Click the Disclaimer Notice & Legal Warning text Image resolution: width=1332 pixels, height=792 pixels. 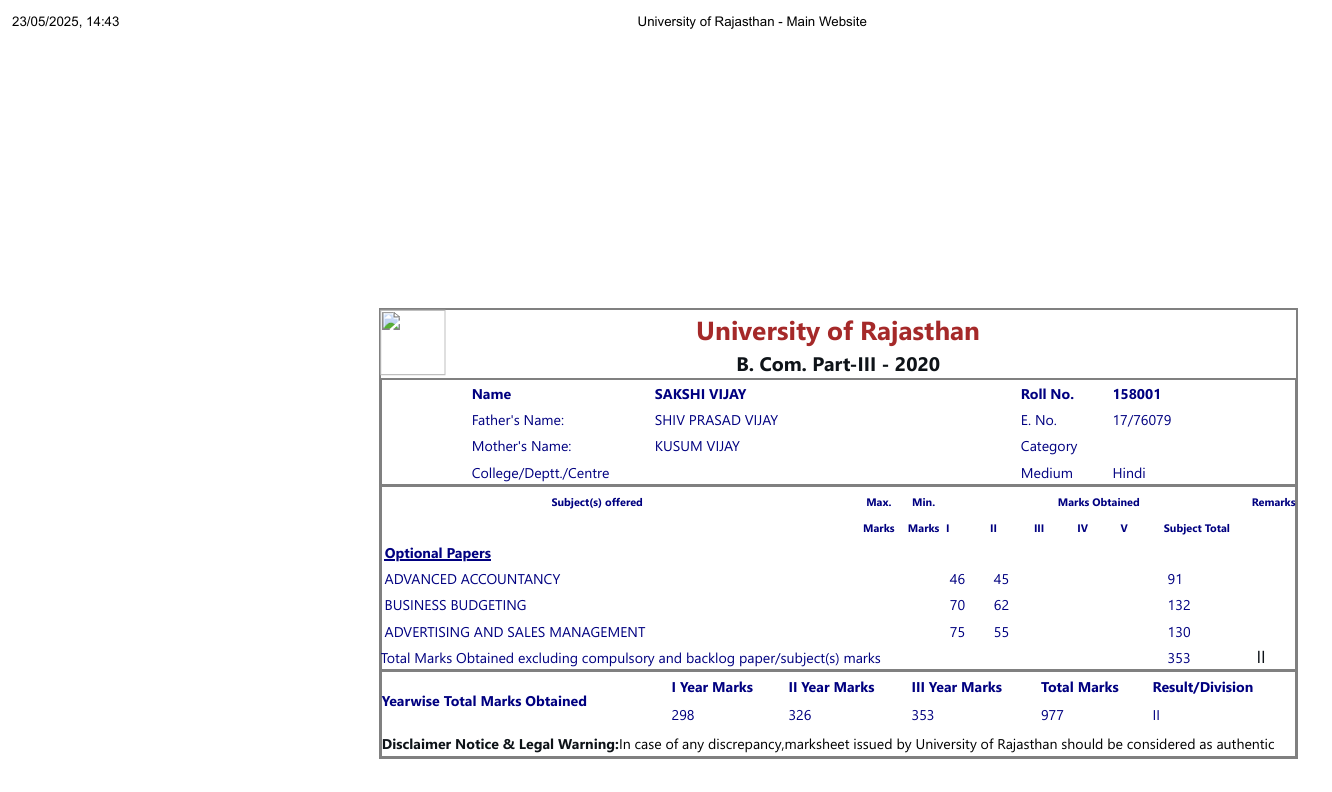click(x=500, y=744)
